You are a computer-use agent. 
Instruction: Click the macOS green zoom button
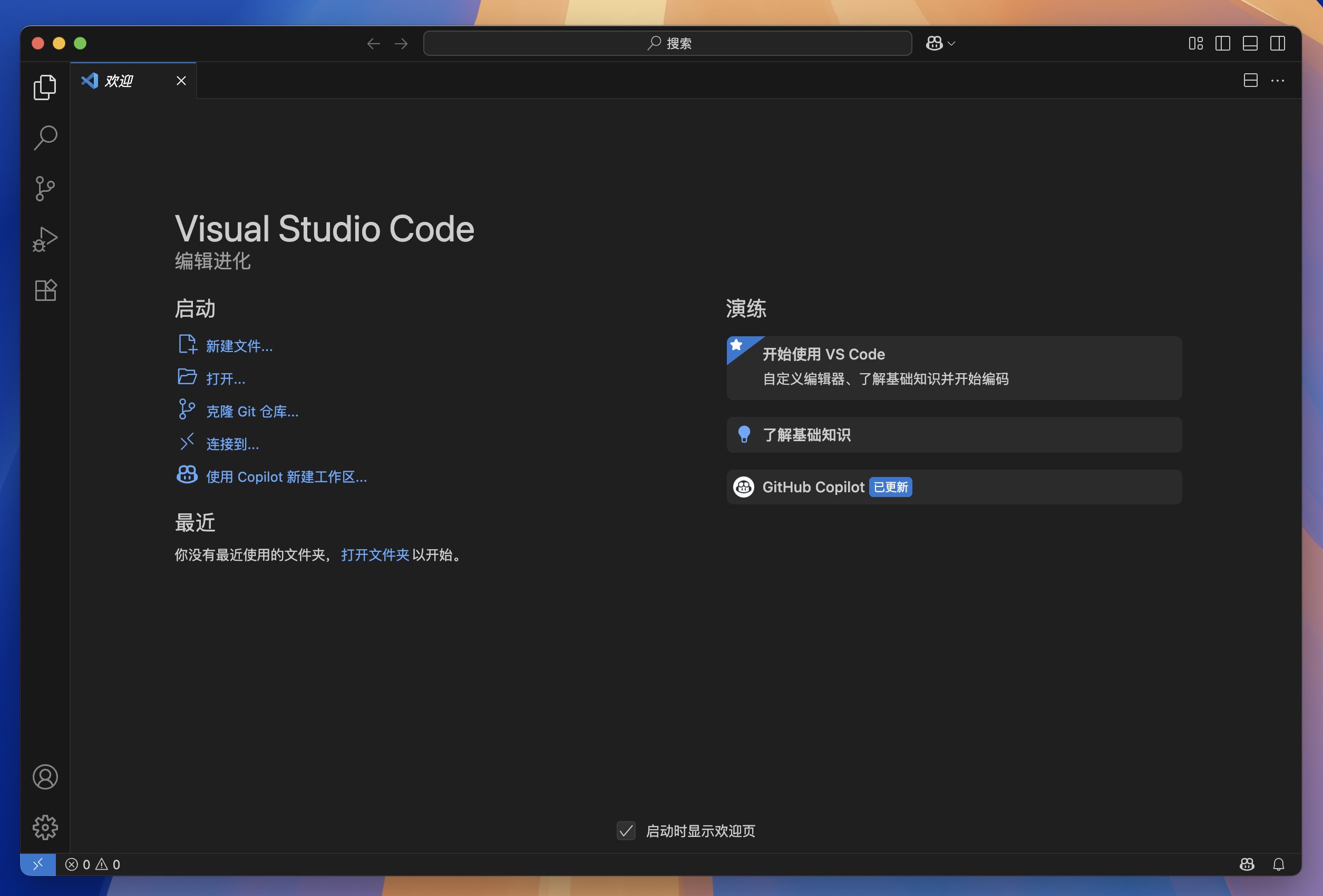pyautogui.click(x=80, y=43)
